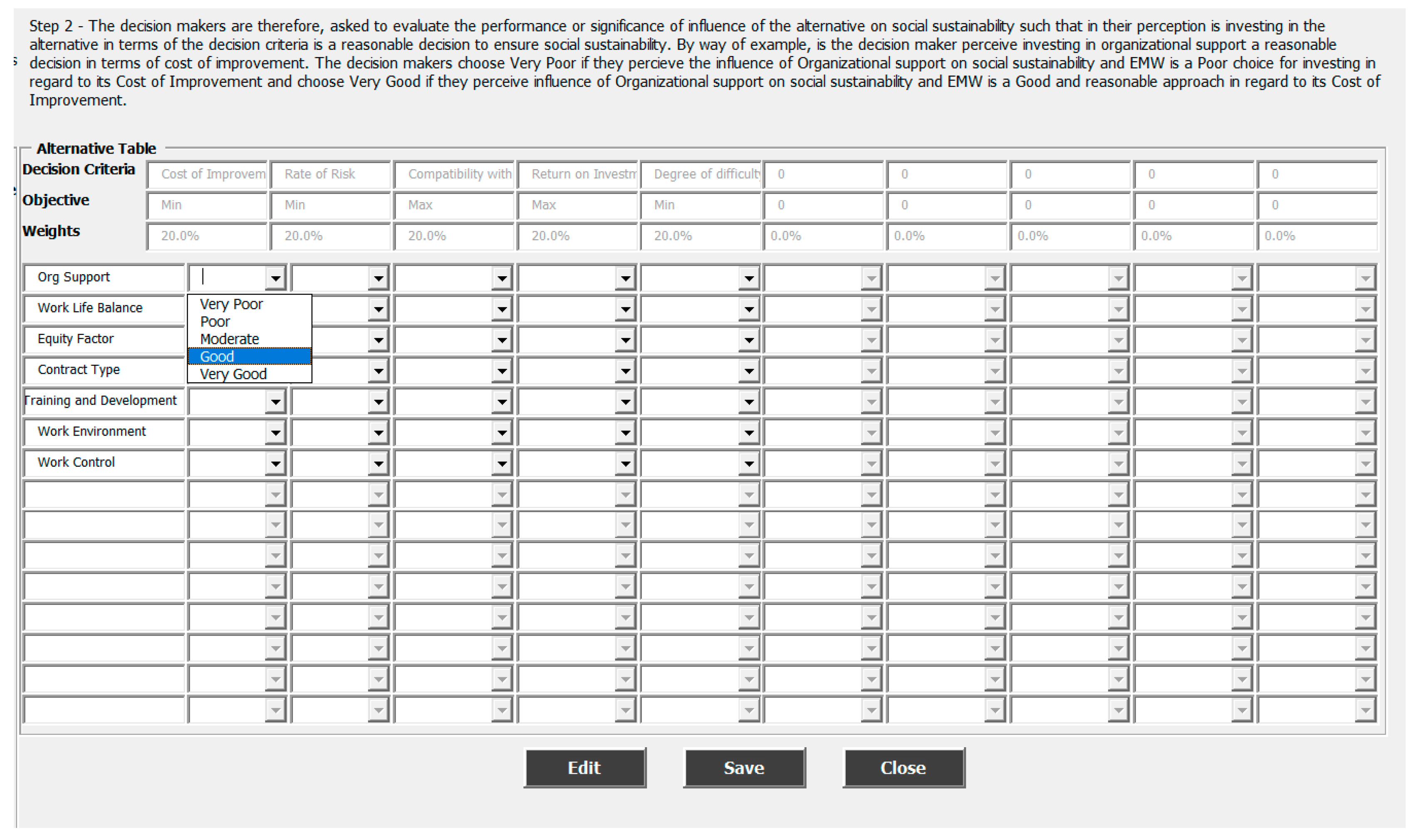Open Work Environment Return on Investment dropdown
1414x840 pixels.
tap(625, 433)
